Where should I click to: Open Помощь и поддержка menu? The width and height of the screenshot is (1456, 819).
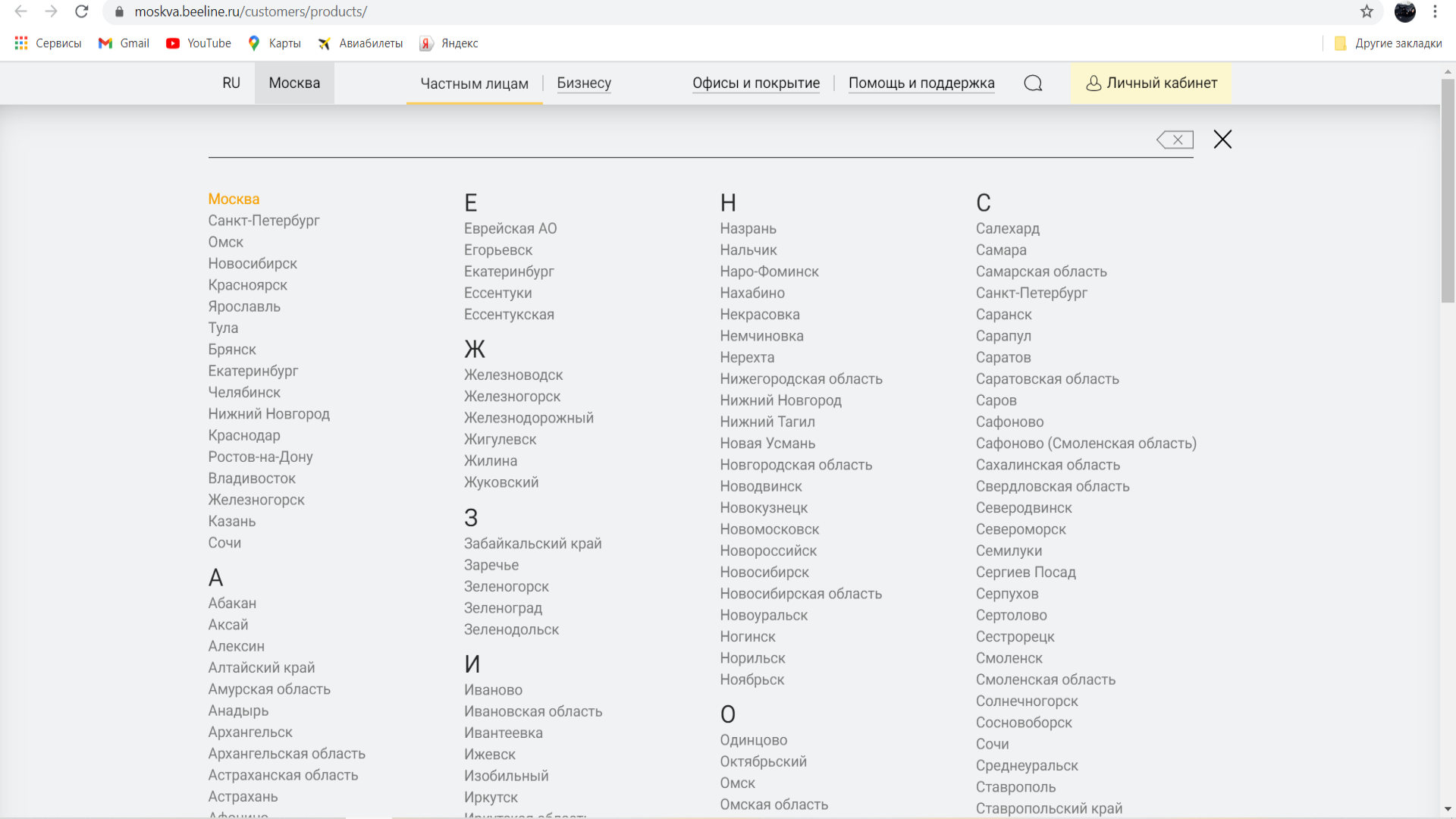pos(921,83)
